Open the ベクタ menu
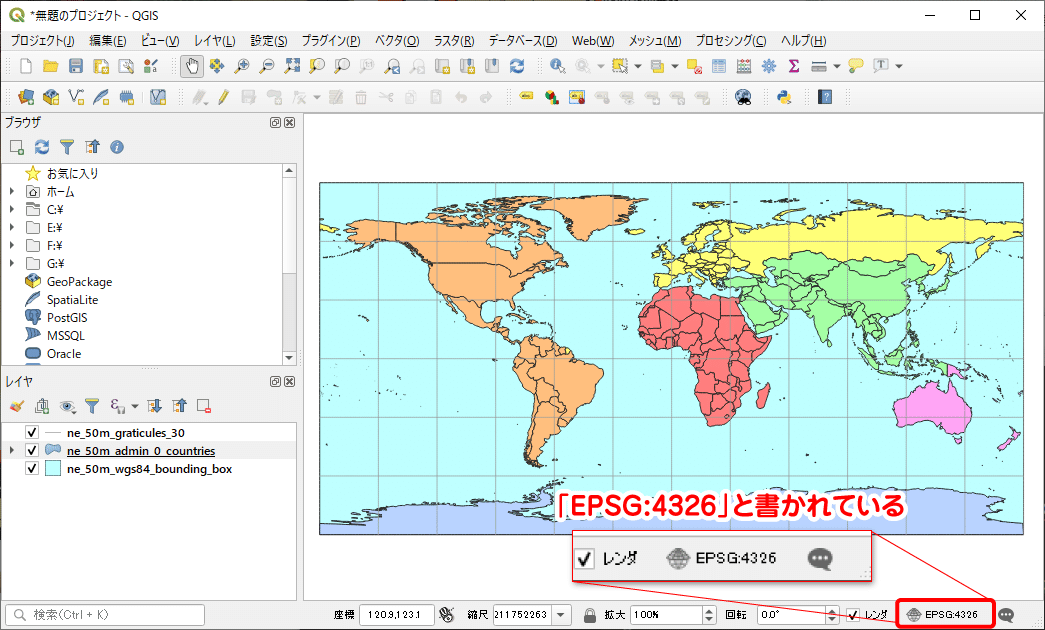Screen dimensions: 1045x630 pyautogui.click(x=399, y=41)
